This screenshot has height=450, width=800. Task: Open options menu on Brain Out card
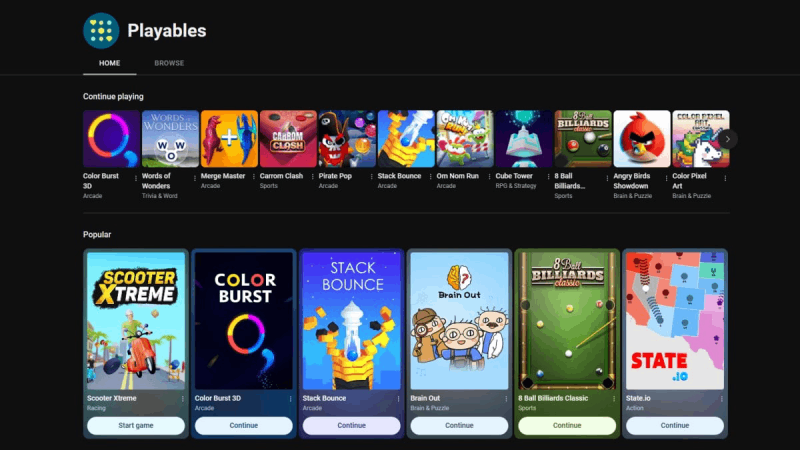[506, 398]
